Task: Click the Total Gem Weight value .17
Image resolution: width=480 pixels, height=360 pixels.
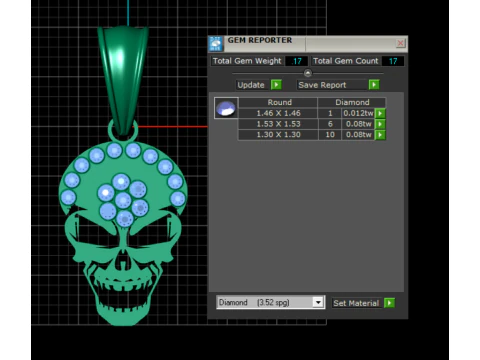Action: [296, 61]
